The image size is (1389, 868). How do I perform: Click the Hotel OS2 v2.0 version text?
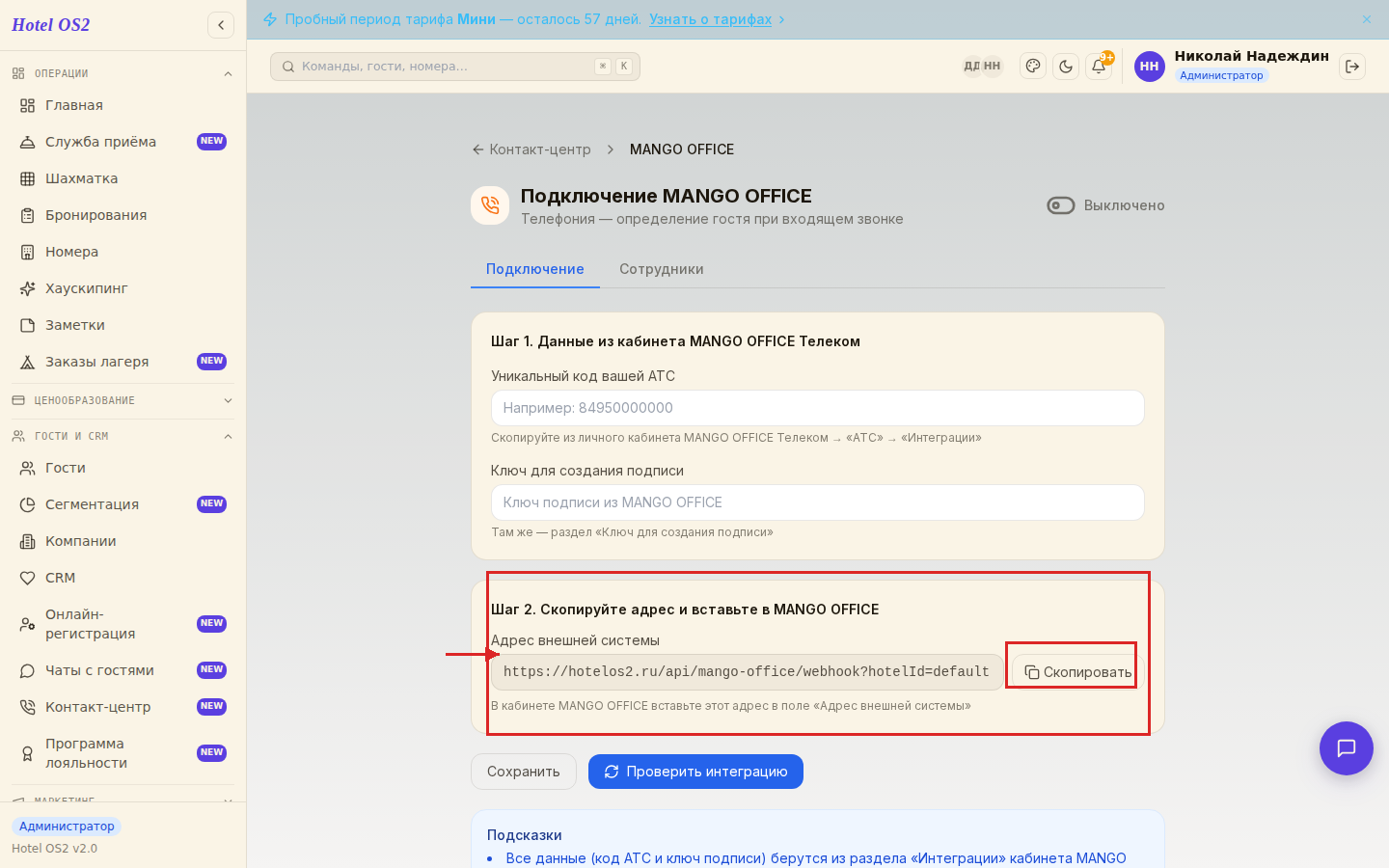(x=54, y=849)
